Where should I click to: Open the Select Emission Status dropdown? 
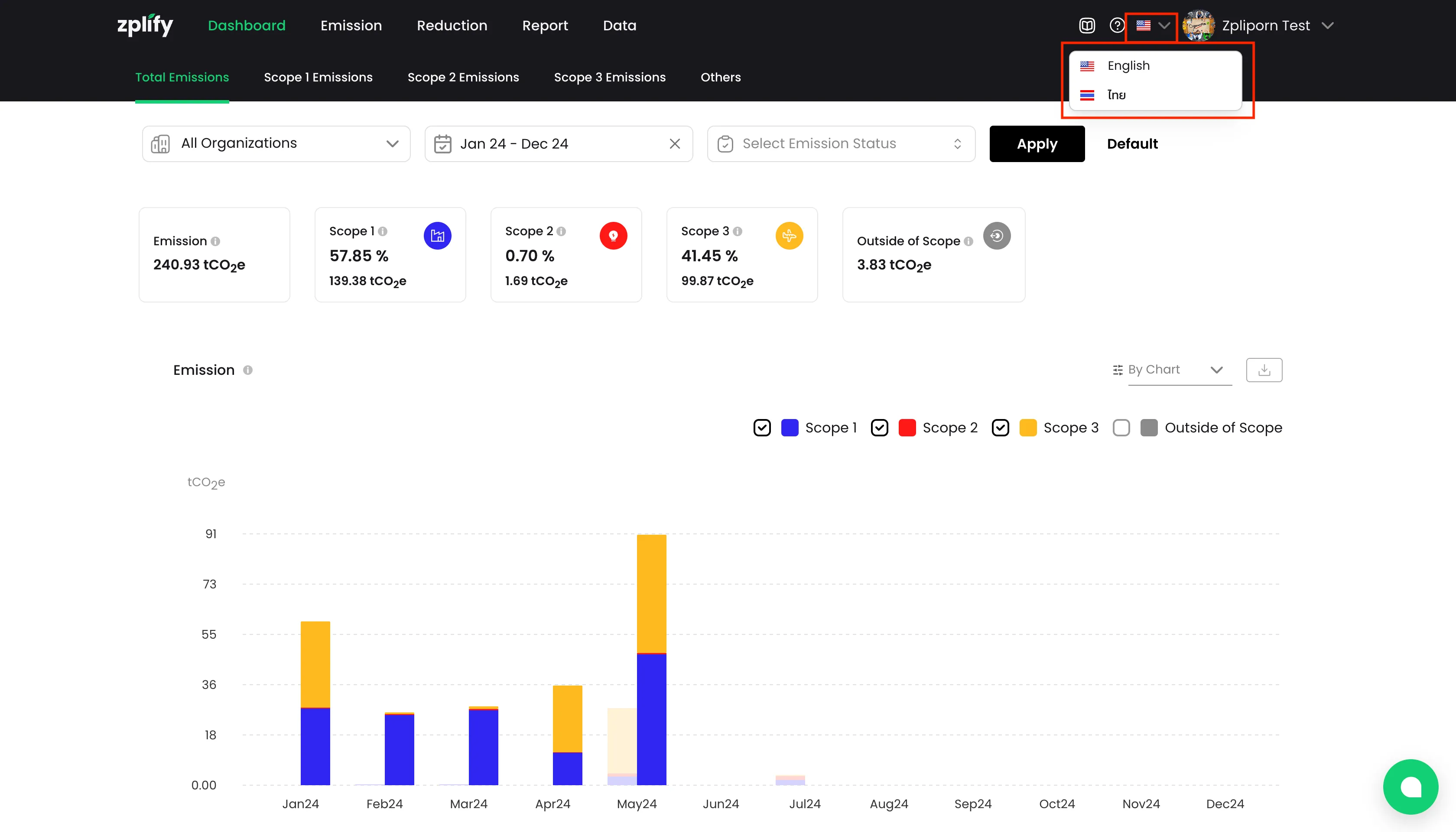point(841,144)
